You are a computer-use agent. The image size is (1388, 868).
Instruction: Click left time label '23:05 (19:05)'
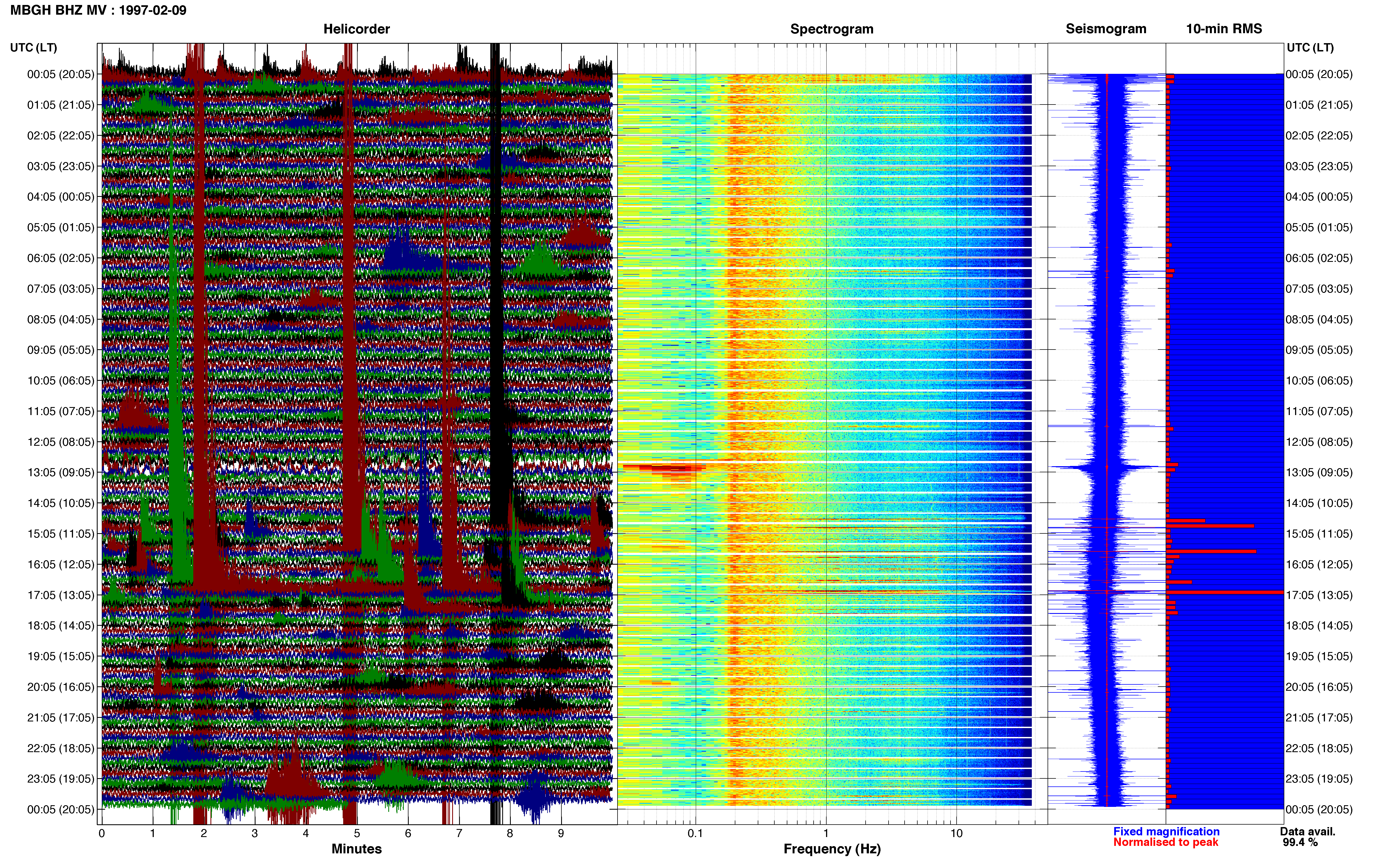(60, 779)
